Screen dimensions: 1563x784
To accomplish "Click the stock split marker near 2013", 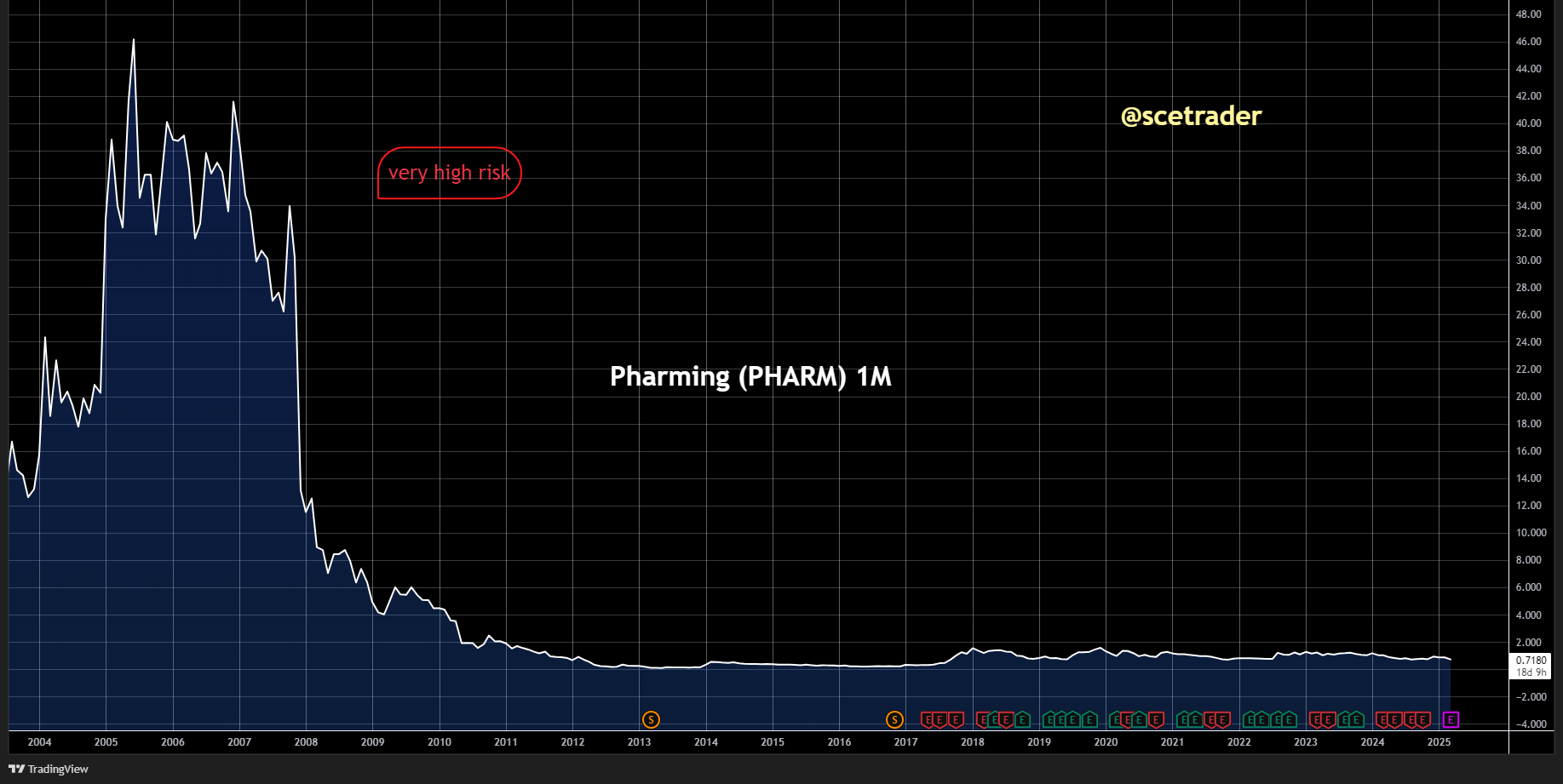I will click(651, 720).
